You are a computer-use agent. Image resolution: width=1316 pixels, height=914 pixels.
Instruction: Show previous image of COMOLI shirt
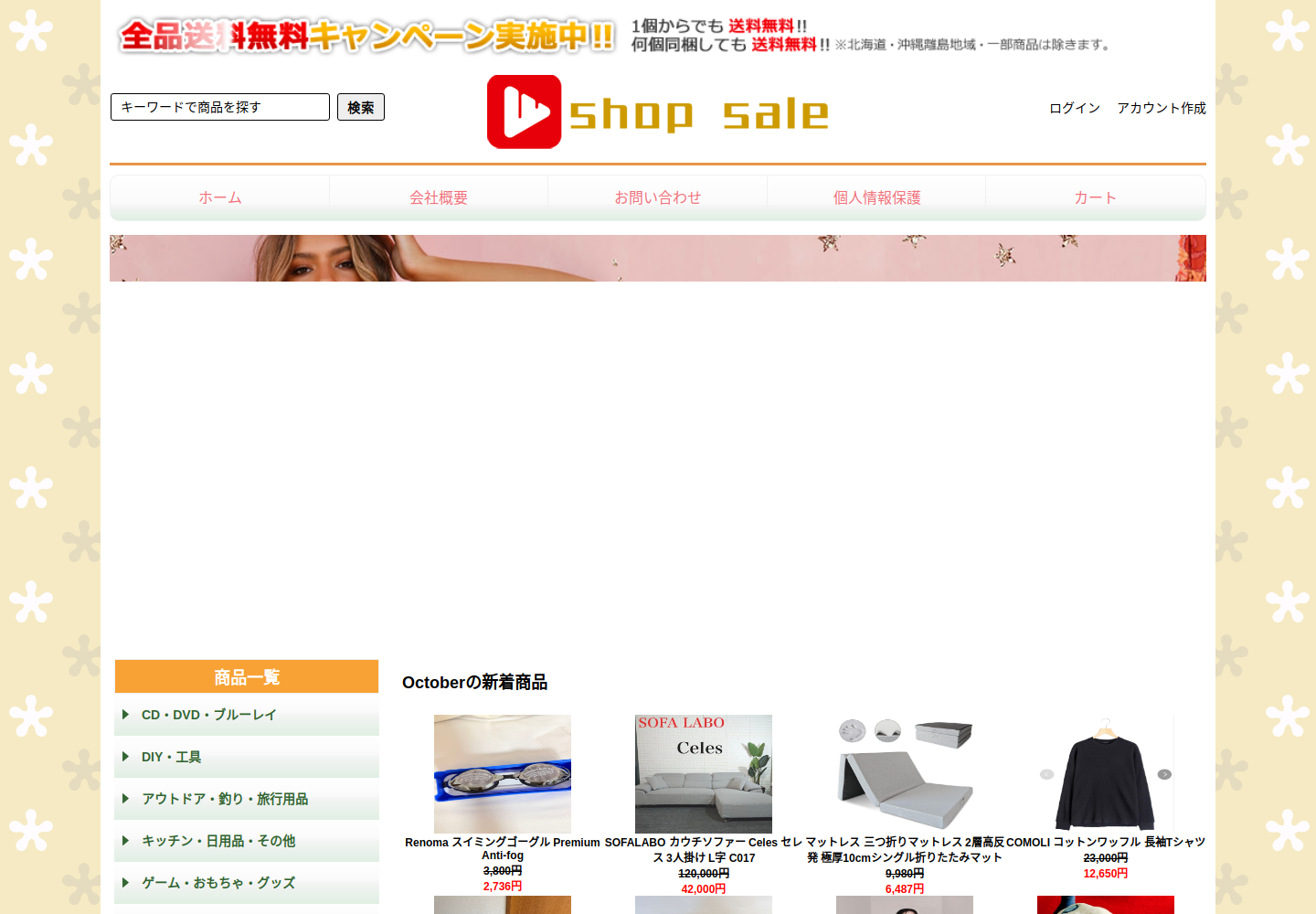pos(1046,774)
